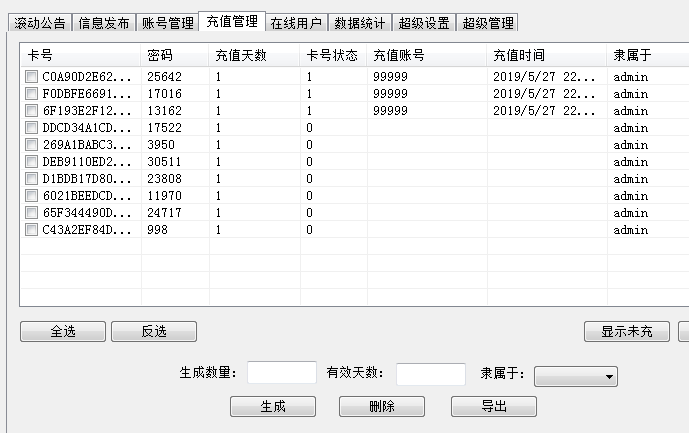Switch to the 在线用户 tab
This screenshot has width=689, height=433.
pyautogui.click(x=296, y=23)
